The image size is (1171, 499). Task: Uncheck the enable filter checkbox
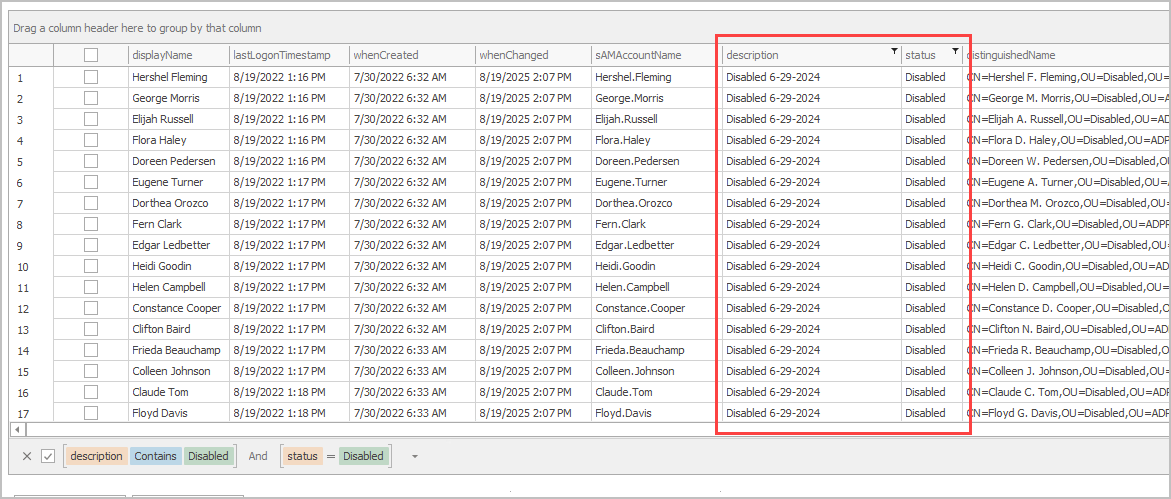click(48, 456)
